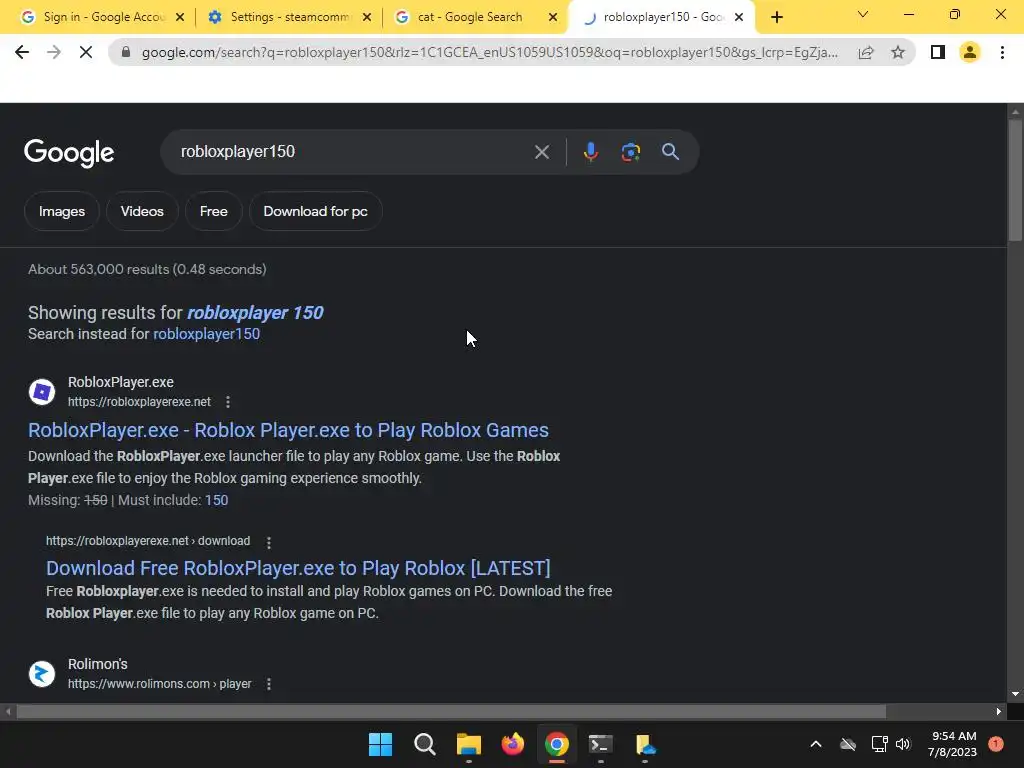Open File Explorer from taskbar
The width and height of the screenshot is (1024, 768).
468,744
